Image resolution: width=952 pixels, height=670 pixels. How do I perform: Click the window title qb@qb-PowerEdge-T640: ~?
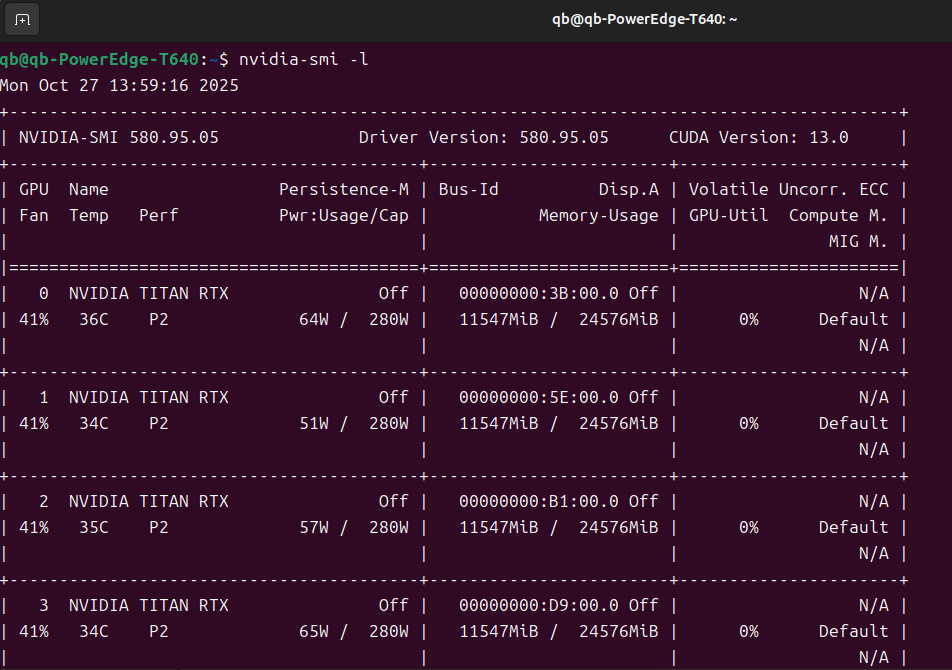click(x=644, y=19)
